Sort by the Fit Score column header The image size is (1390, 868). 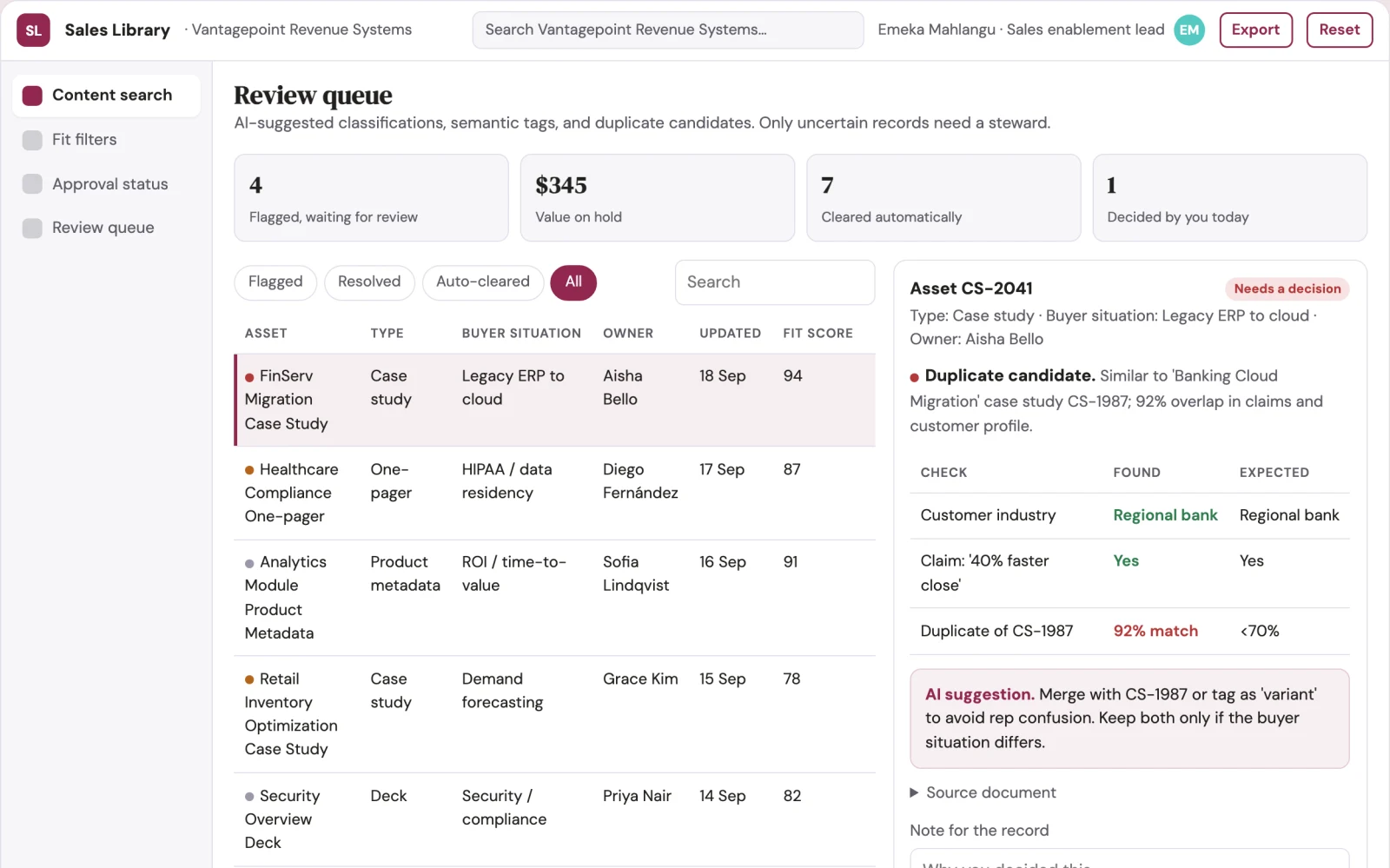coord(817,334)
